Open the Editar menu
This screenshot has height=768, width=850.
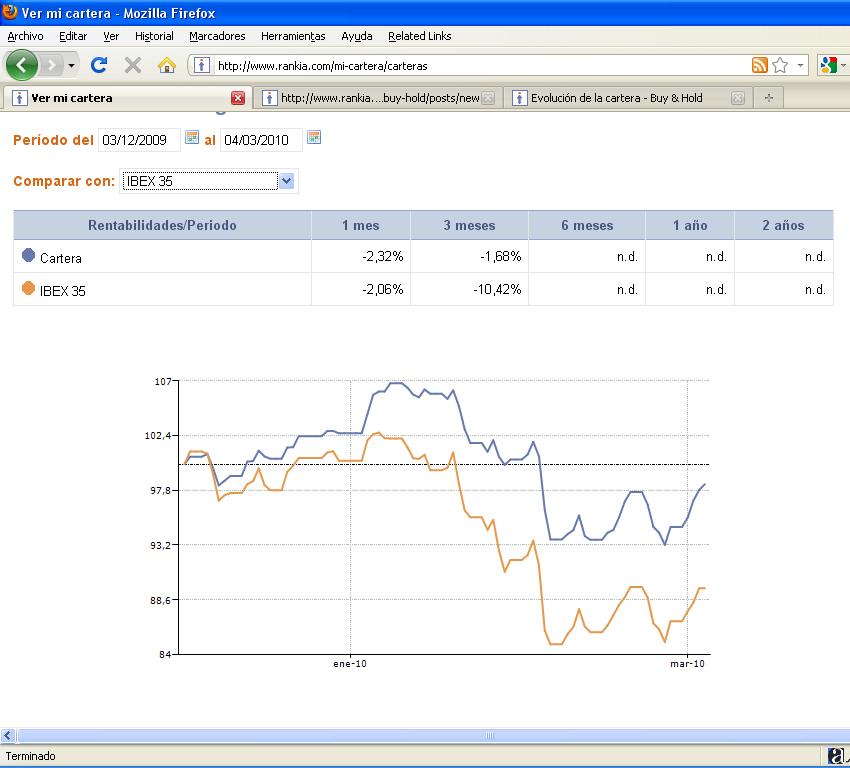73,36
